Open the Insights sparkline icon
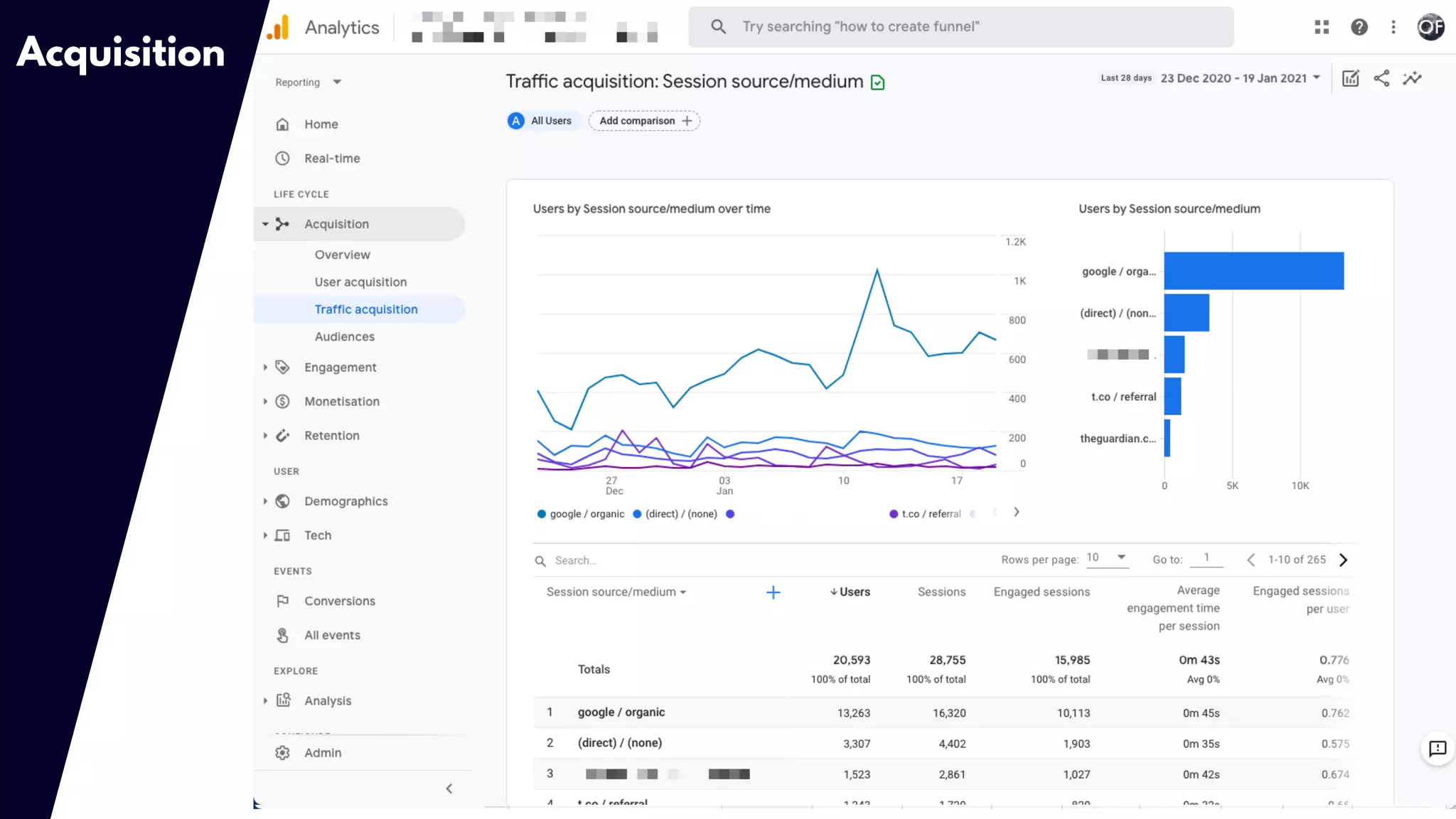The width and height of the screenshot is (1456, 819). [1412, 79]
